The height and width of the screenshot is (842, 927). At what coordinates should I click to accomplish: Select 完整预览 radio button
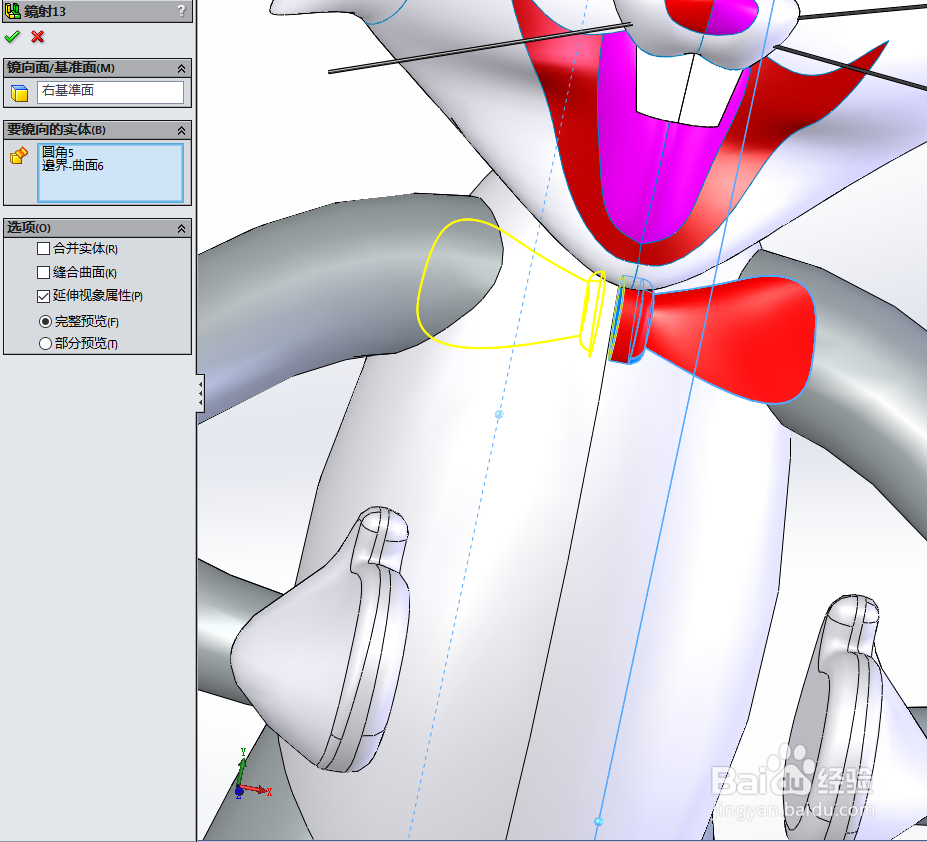[45, 322]
